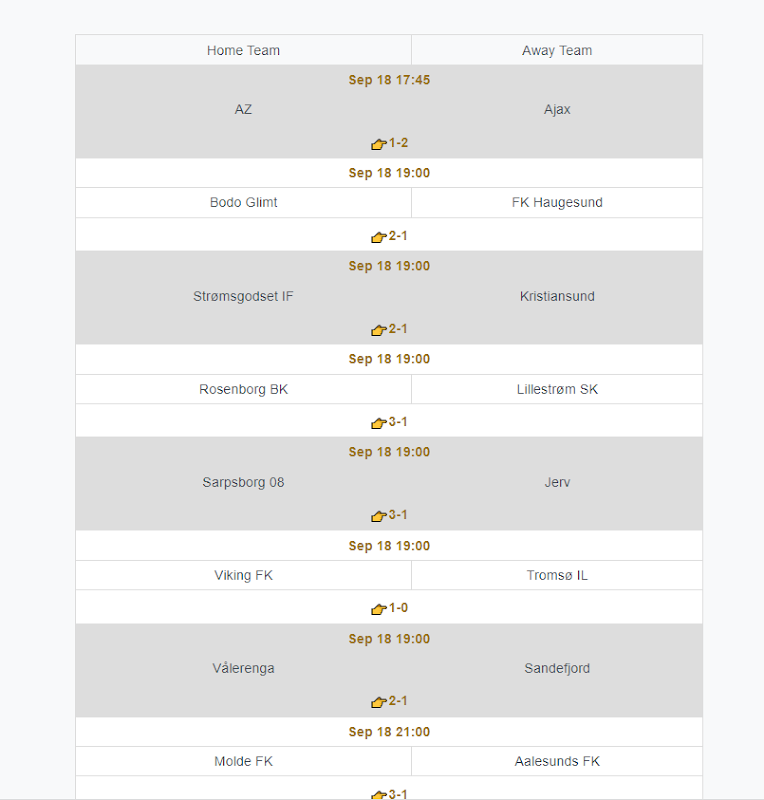764x800 pixels.
Task: Click the hand icon under the Rosenborg BK match
Action: [378, 423]
